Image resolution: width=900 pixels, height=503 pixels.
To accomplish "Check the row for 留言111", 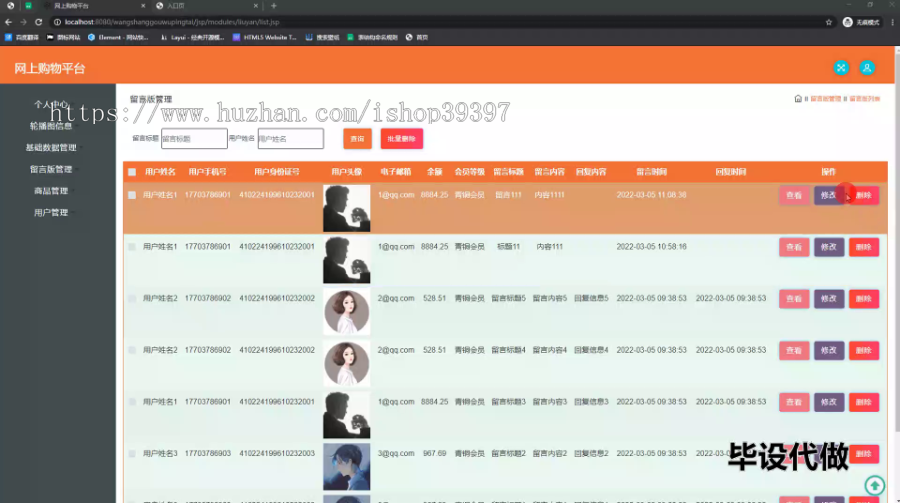I will pos(132,195).
